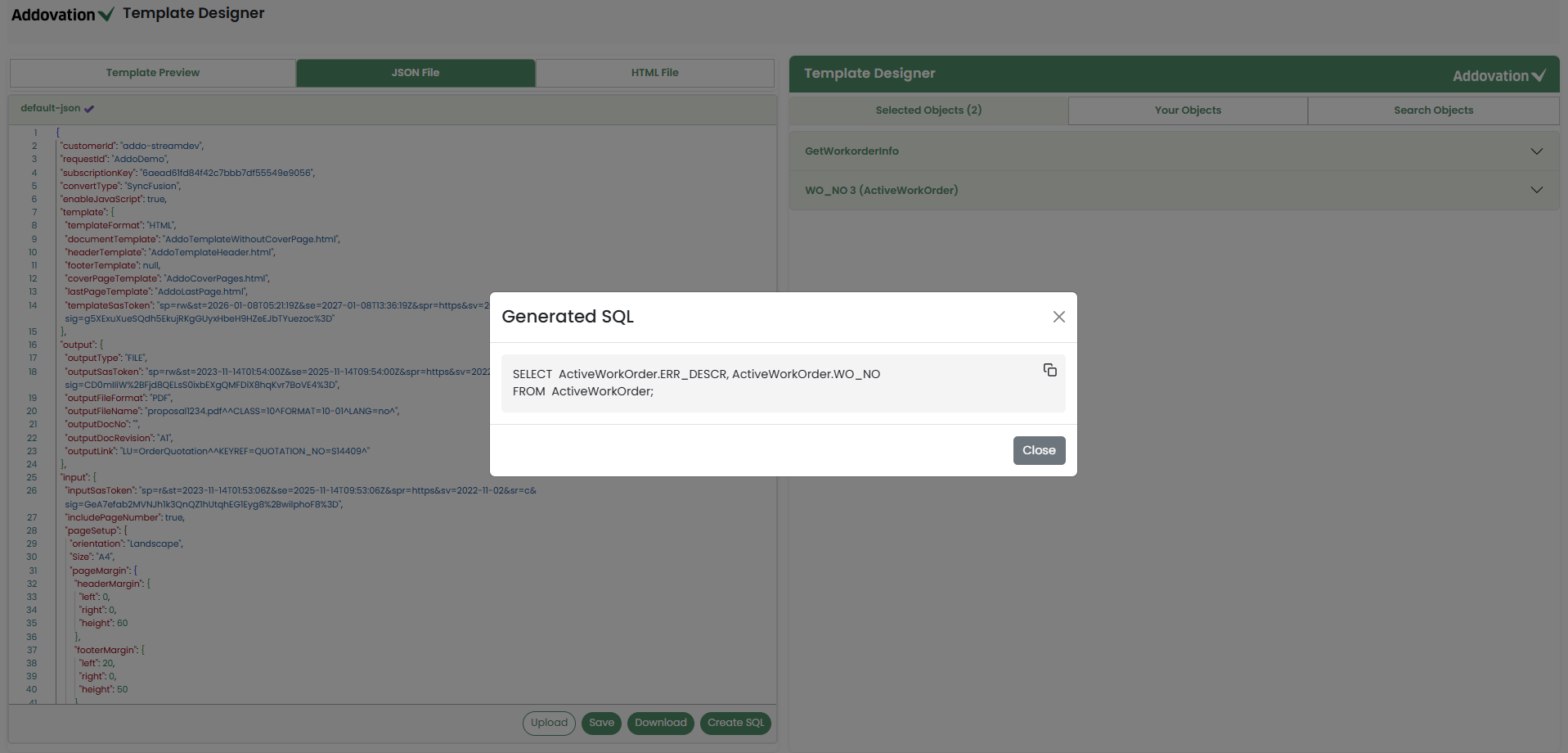The width and height of the screenshot is (1568, 753).
Task: Click the Addovation logo in the right panel header
Action: (1498, 76)
